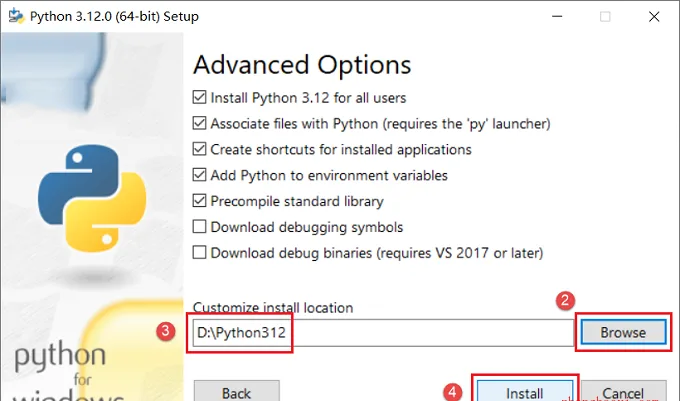Click the Browse button for install location

click(x=623, y=333)
